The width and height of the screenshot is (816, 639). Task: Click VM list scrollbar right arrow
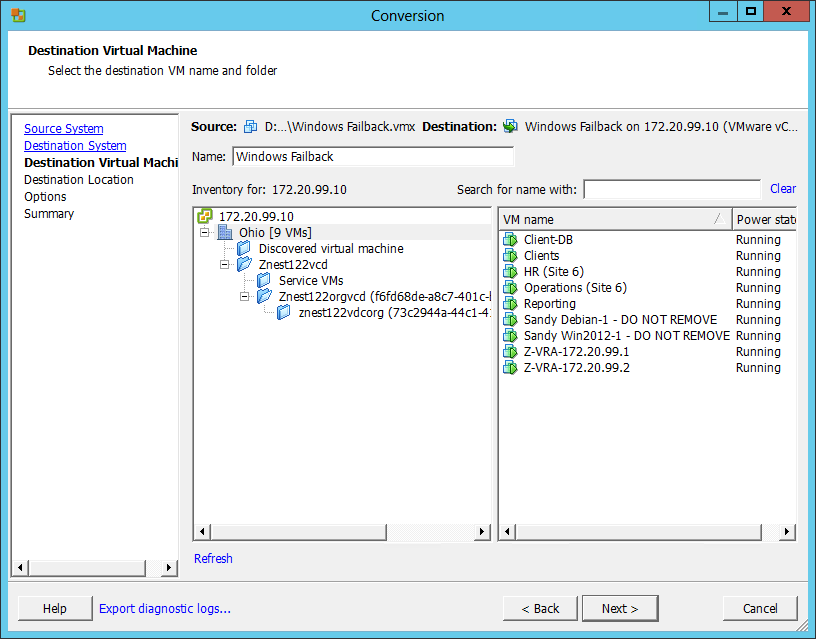click(787, 532)
